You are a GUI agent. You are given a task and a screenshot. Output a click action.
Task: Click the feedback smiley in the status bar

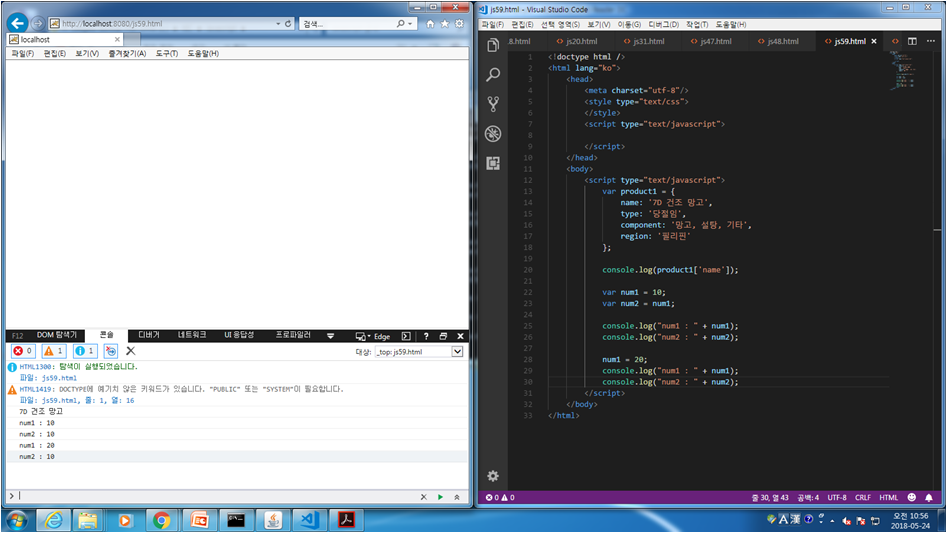(912, 497)
